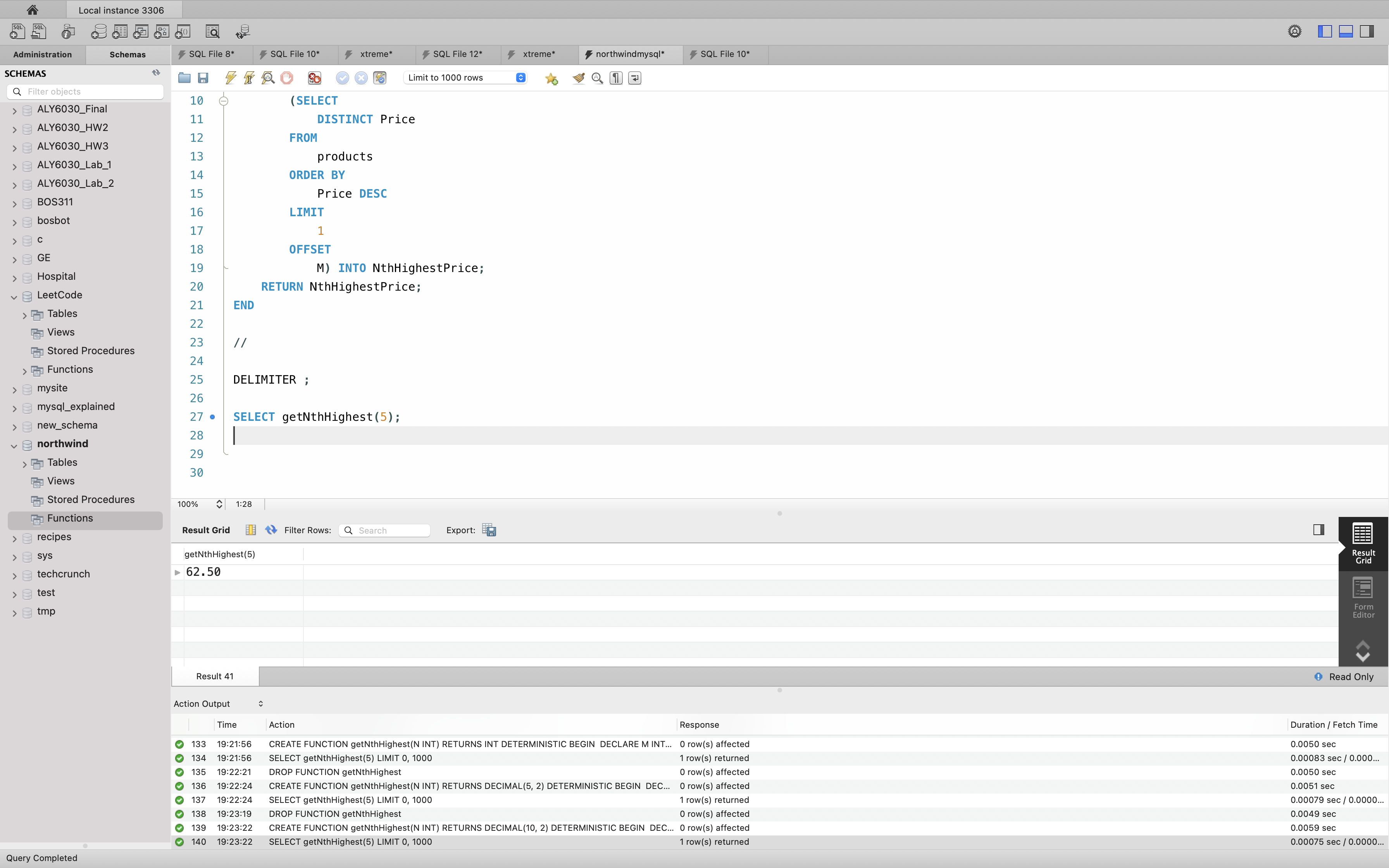Save the SQL script with the floppy icon
The width and height of the screenshot is (1389, 868).
(x=203, y=78)
